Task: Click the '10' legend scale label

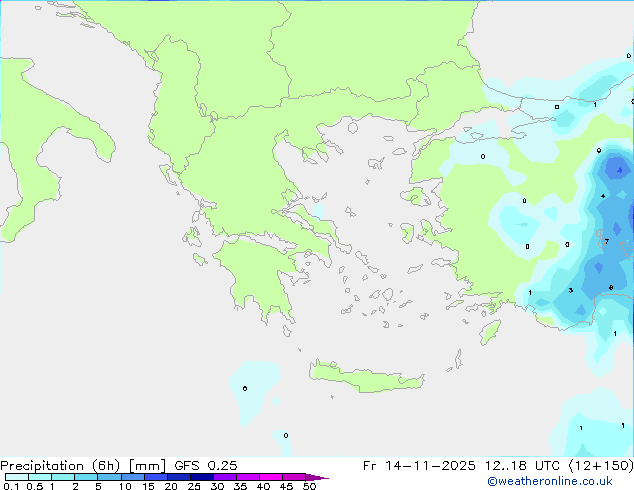Action: 125,486
